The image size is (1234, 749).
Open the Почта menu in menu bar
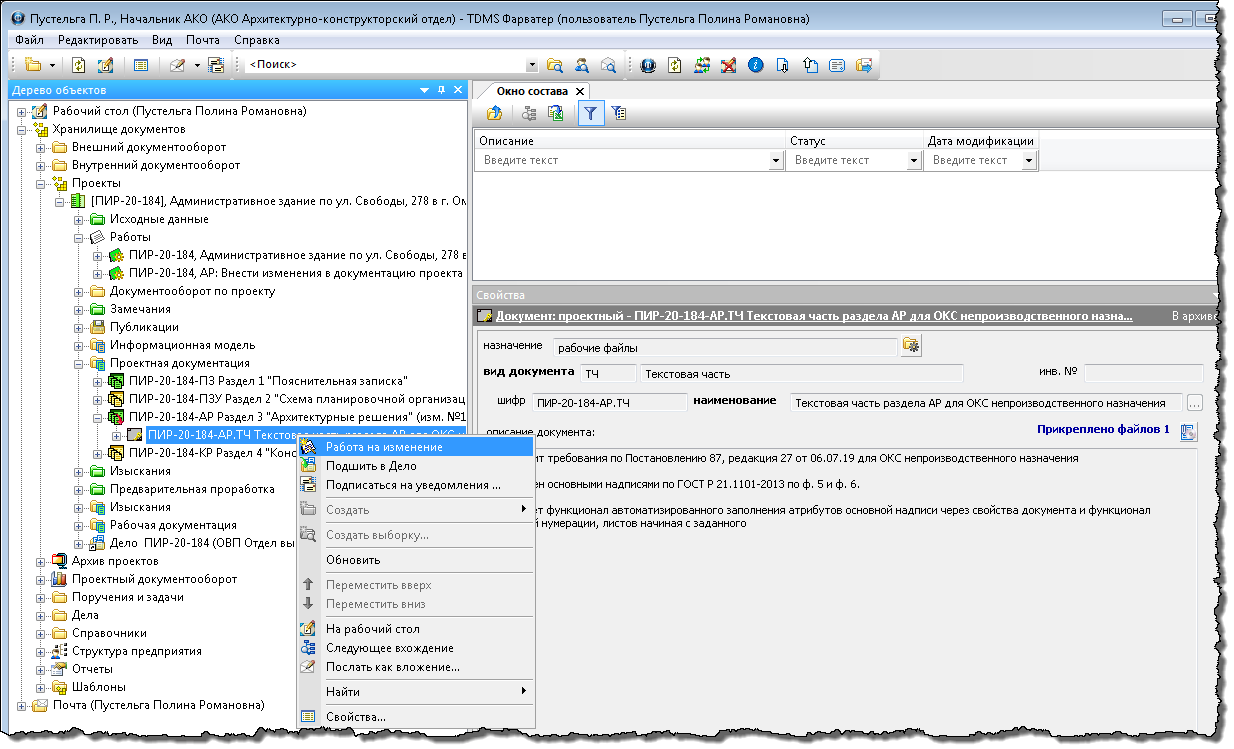pyautogui.click(x=202, y=40)
